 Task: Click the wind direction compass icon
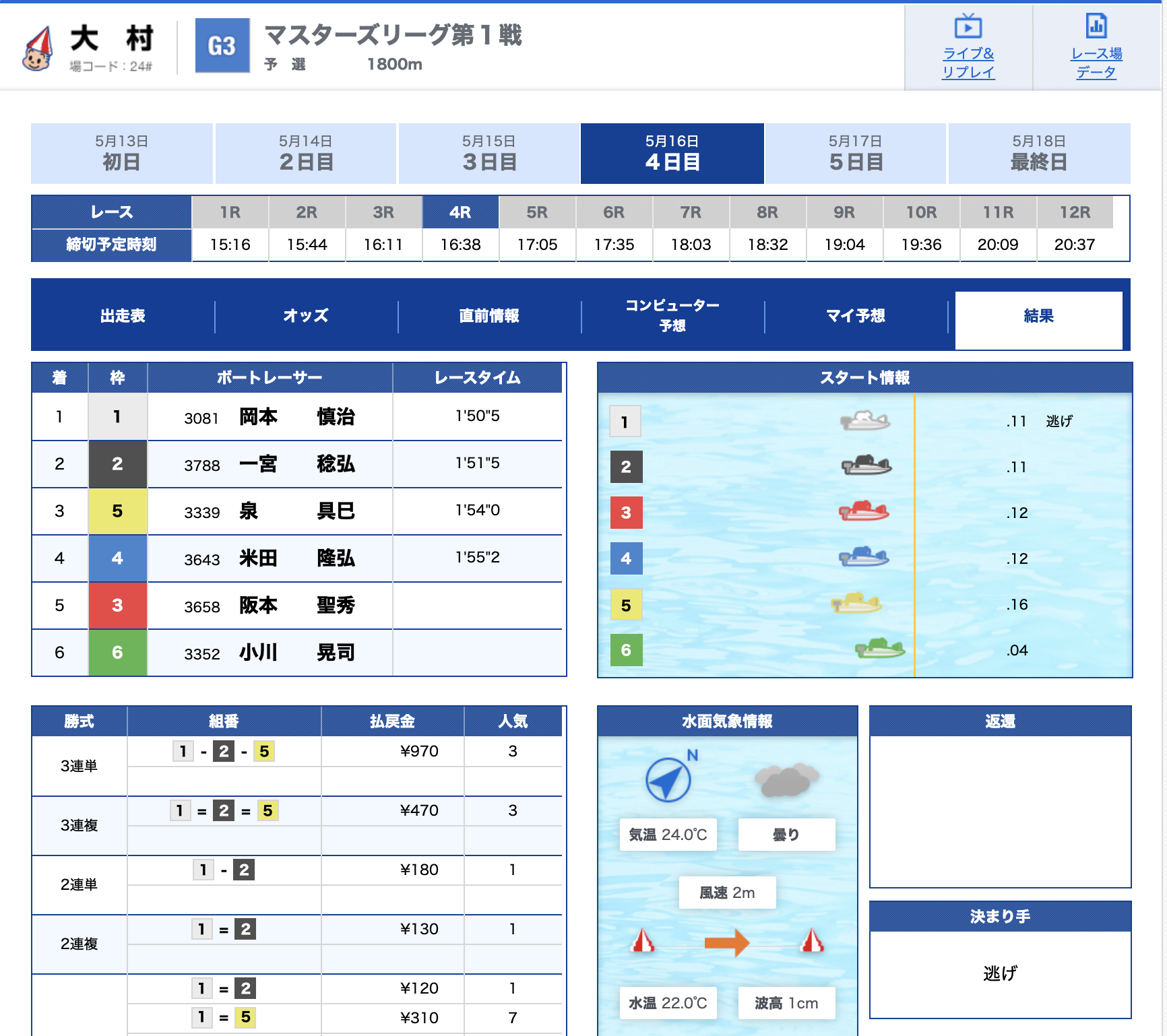[x=668, y=779]
